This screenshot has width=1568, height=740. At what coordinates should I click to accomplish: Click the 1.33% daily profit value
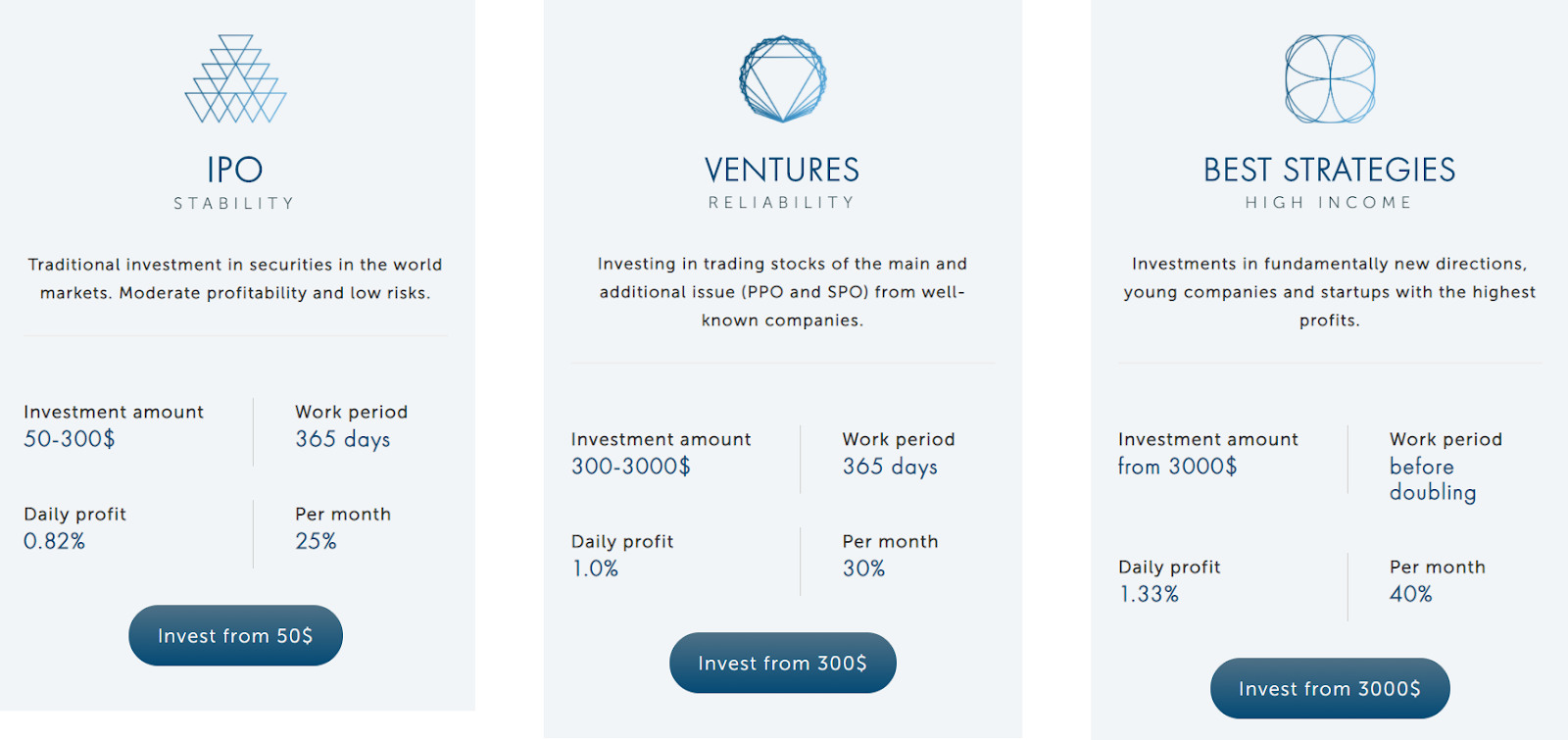coord(1149,594)
